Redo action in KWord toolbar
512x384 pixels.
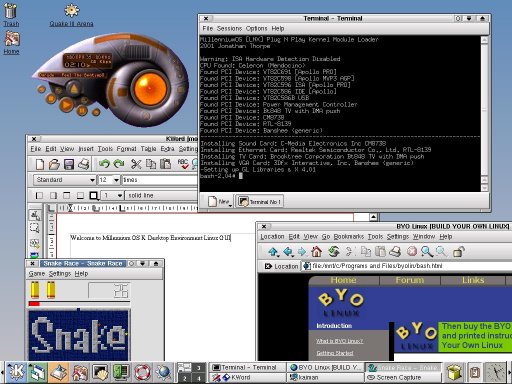tap(119, 164)
